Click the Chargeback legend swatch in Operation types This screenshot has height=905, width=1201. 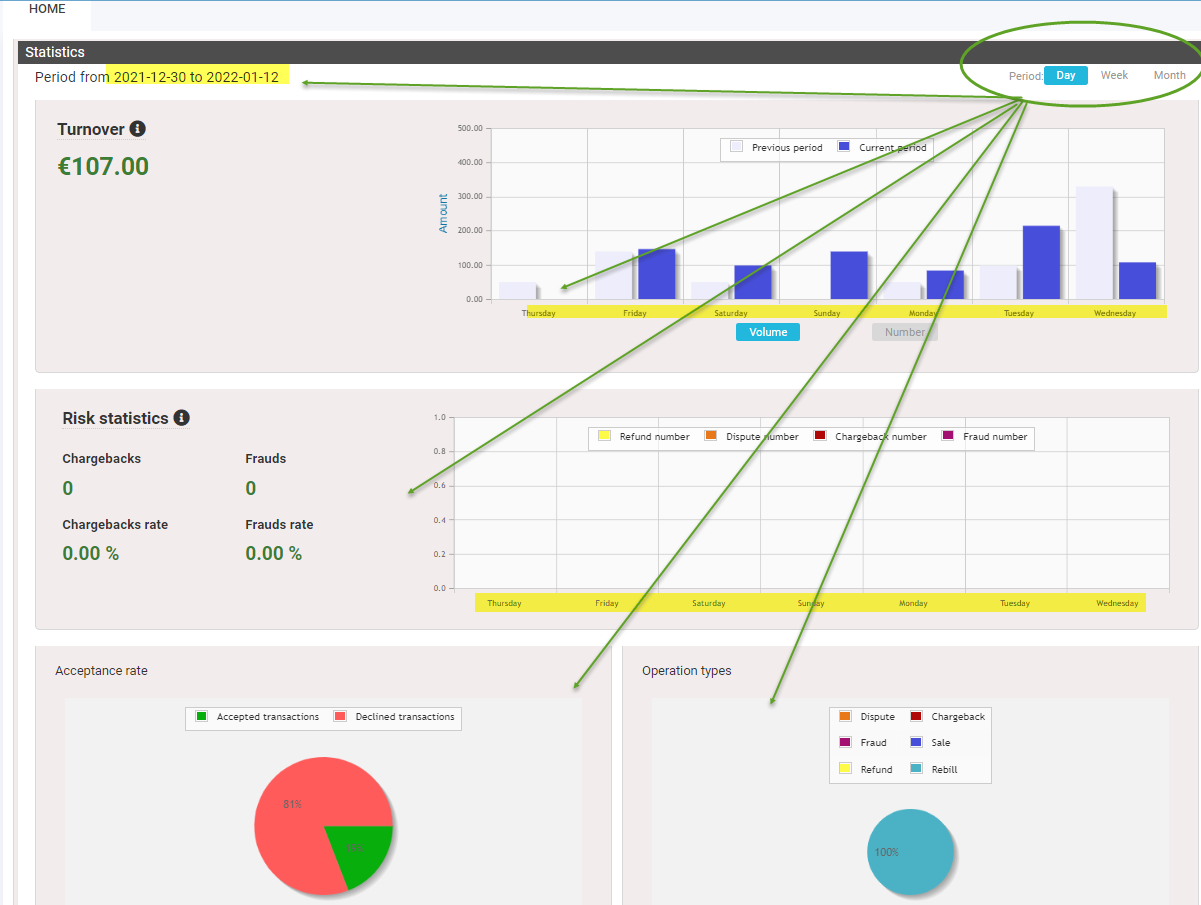click(x=916, y=716)
